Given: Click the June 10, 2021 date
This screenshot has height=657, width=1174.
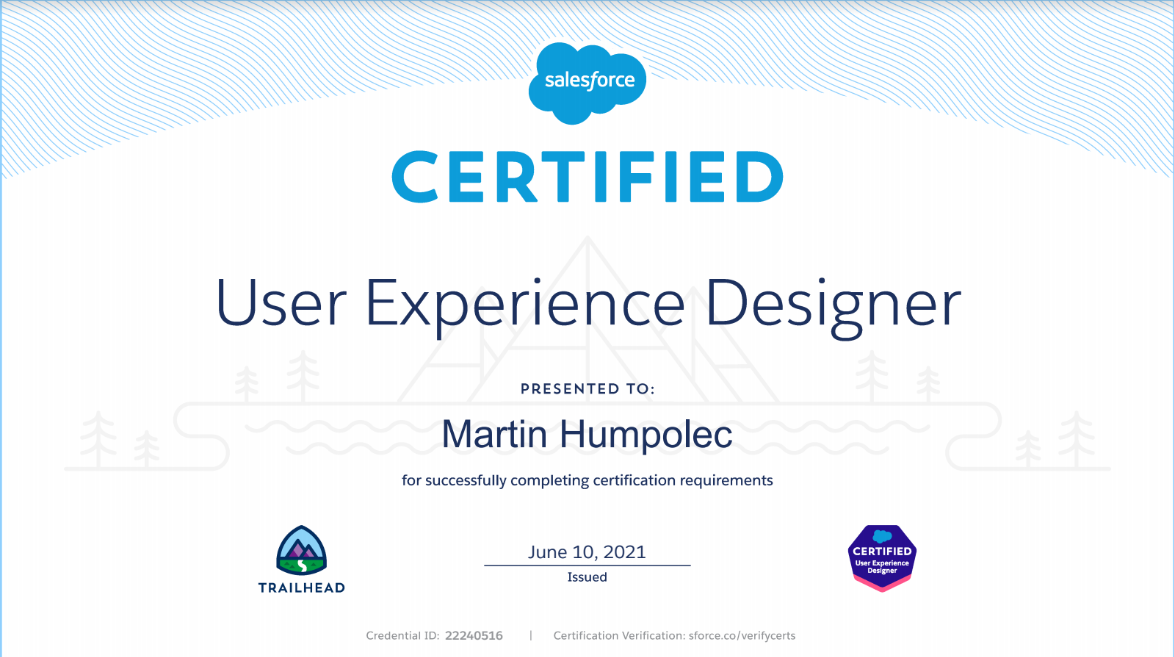Looking at the screenshot, I should 587,552.
